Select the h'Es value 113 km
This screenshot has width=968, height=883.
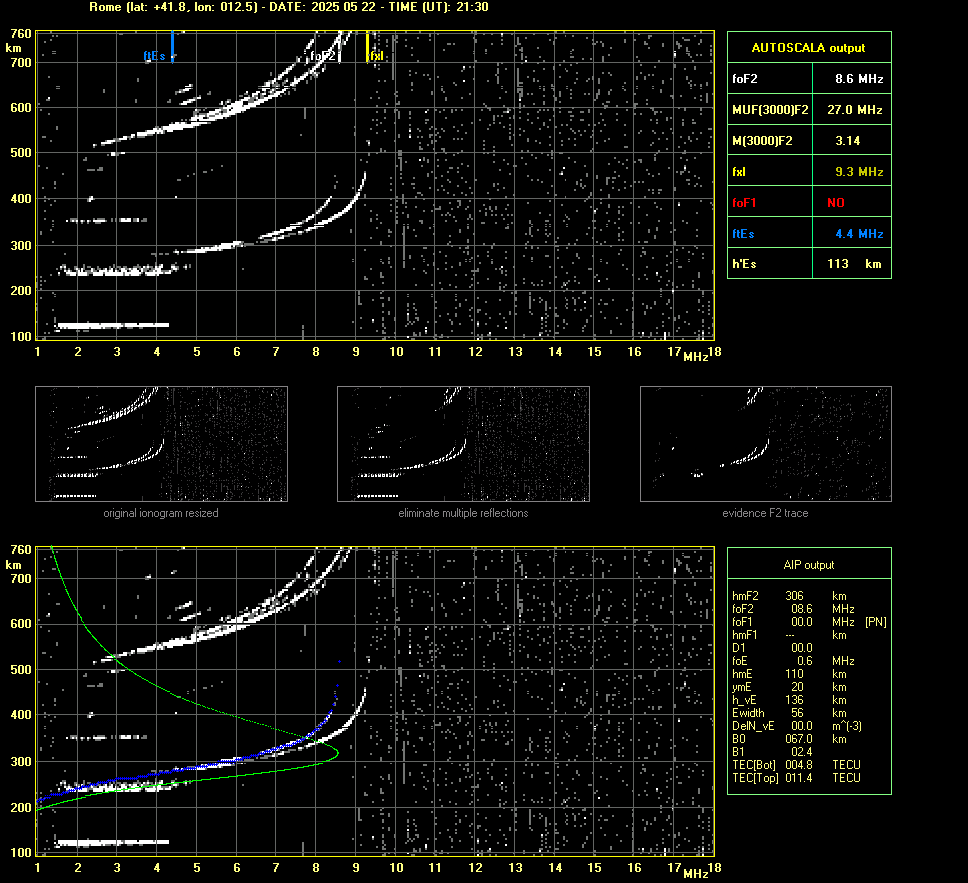(854, 264)
